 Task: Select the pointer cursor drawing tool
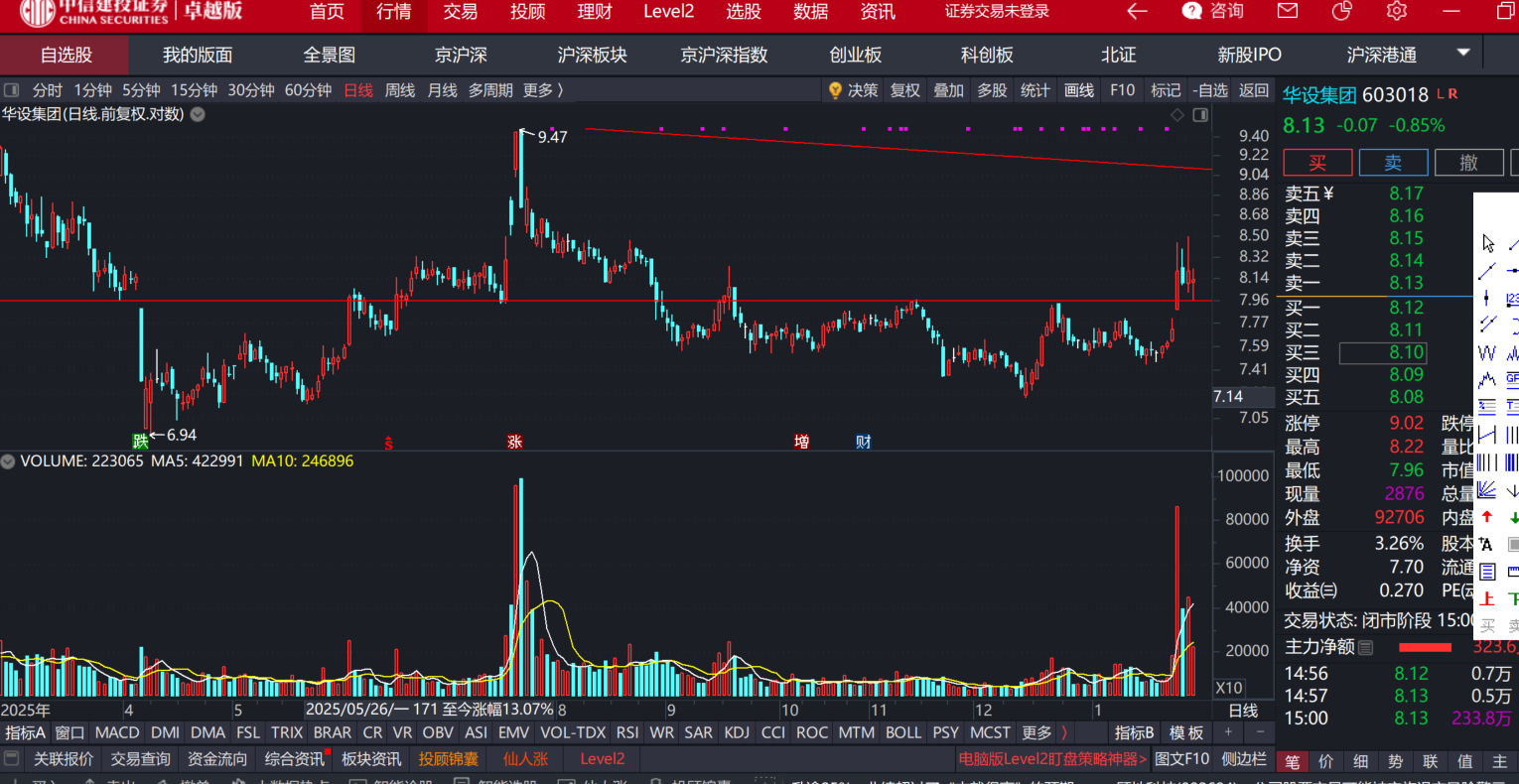tap(1488, 243)
